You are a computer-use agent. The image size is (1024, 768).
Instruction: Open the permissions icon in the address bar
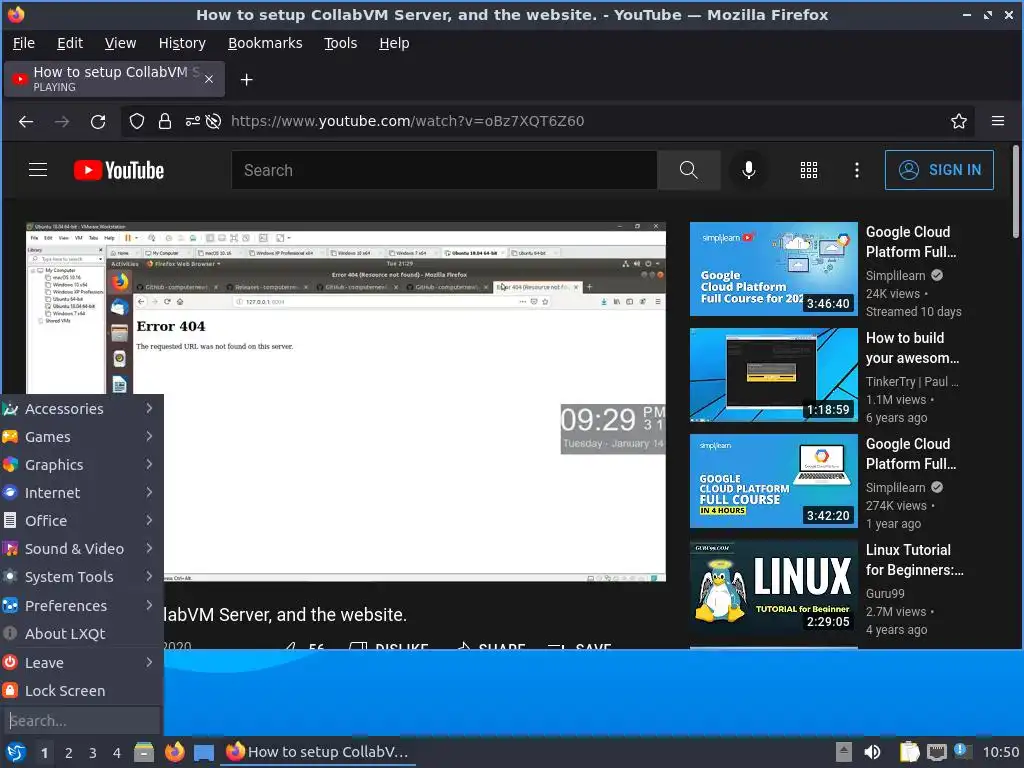point(193,121)
